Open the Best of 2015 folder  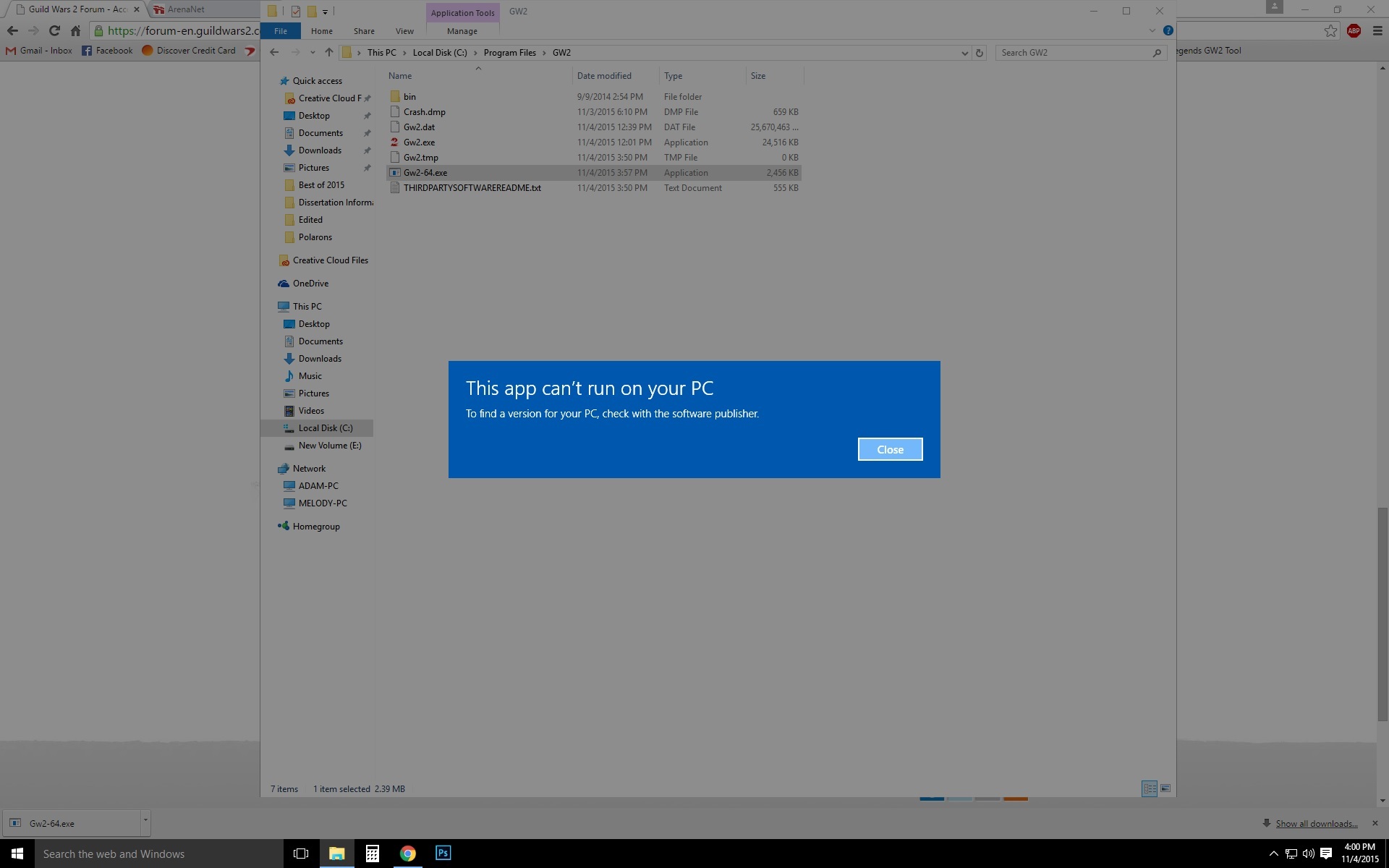[321, 185]
